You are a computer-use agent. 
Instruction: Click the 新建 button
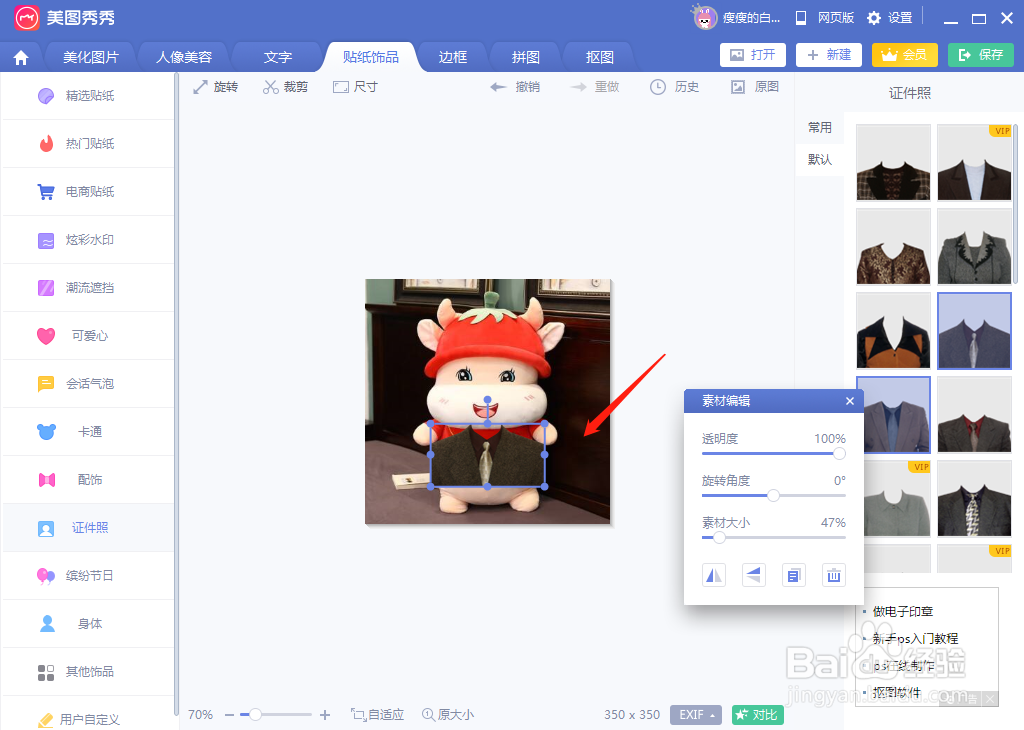click(x=829, y=55)
